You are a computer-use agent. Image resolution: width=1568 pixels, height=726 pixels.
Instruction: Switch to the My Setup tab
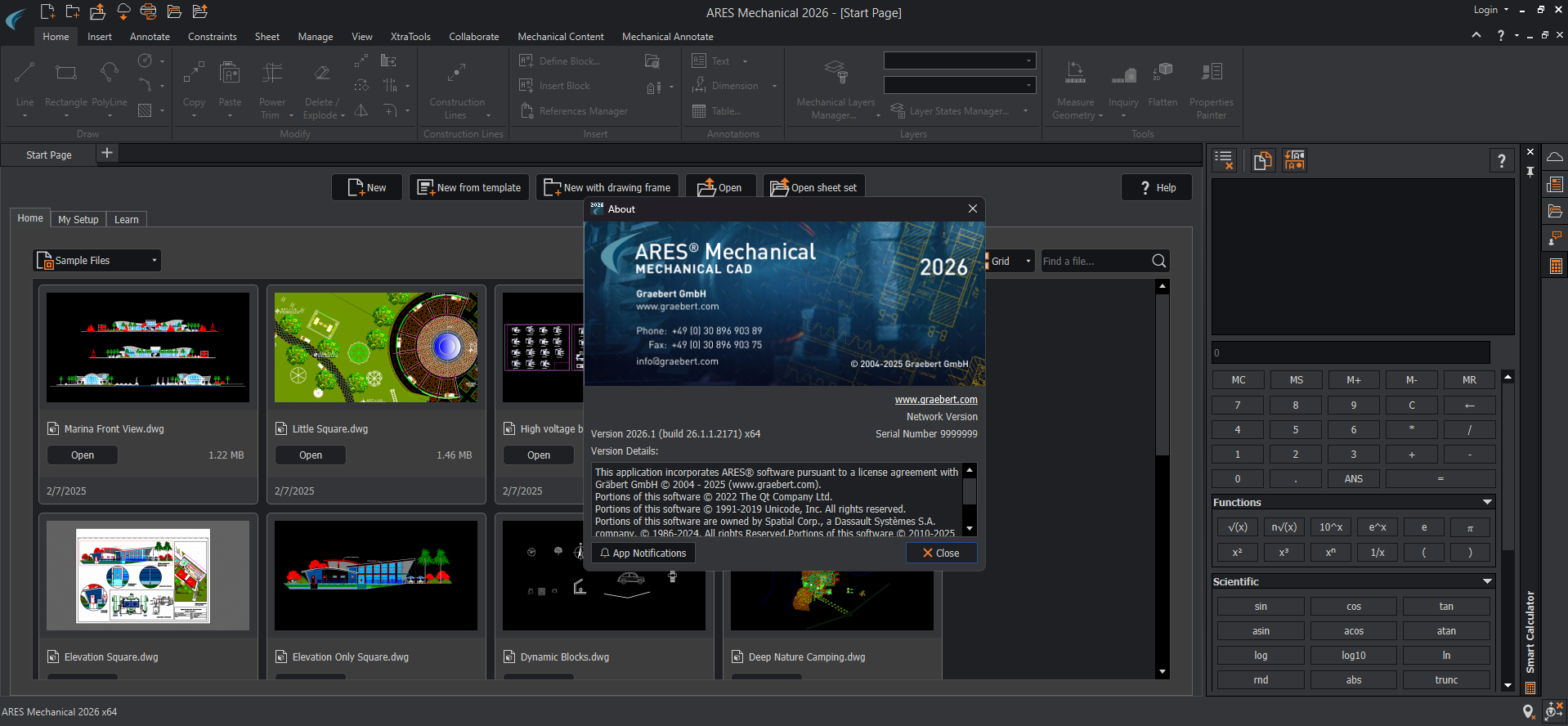coord(78,219)
